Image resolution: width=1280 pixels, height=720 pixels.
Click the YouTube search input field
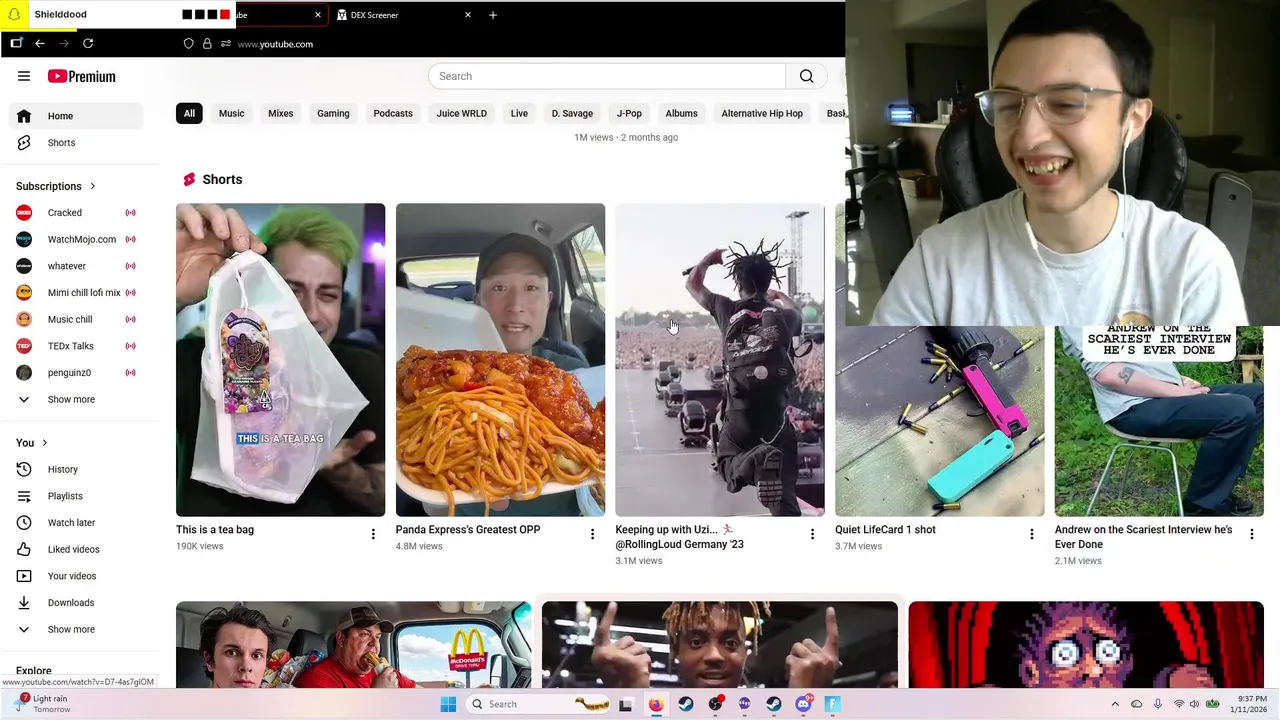click(x=607, y=76)
